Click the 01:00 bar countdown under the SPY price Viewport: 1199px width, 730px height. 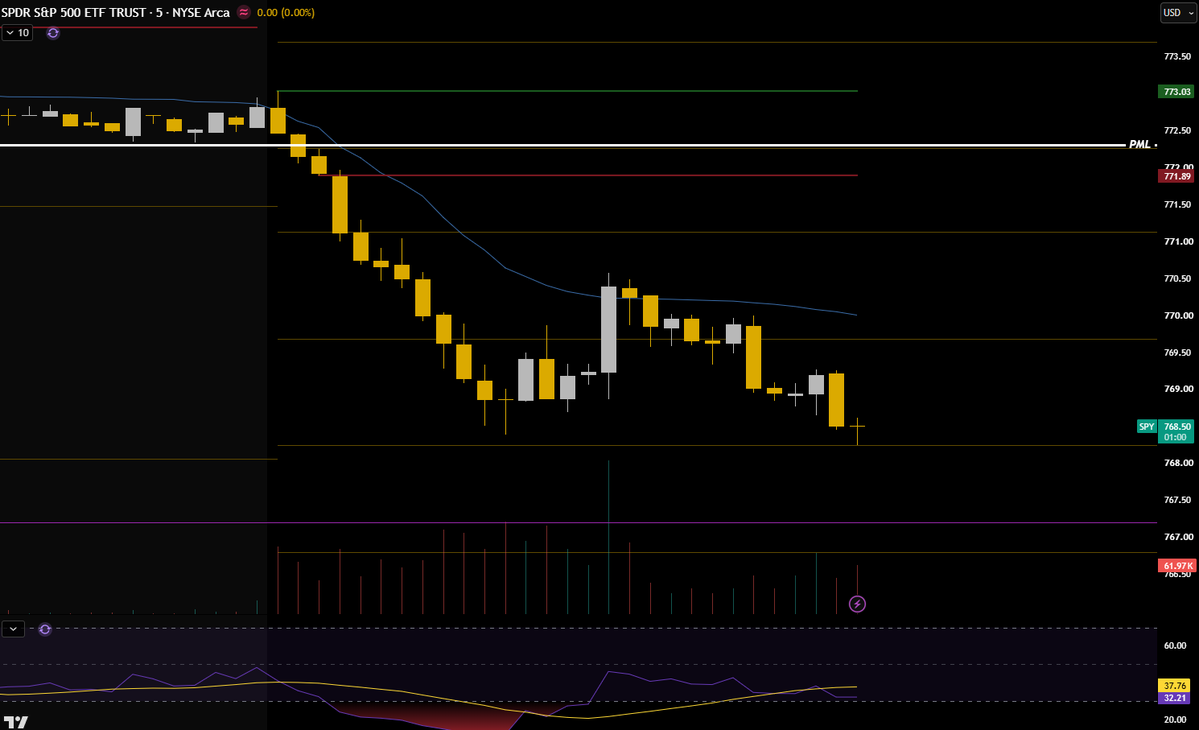click(x=1175, y=437)
